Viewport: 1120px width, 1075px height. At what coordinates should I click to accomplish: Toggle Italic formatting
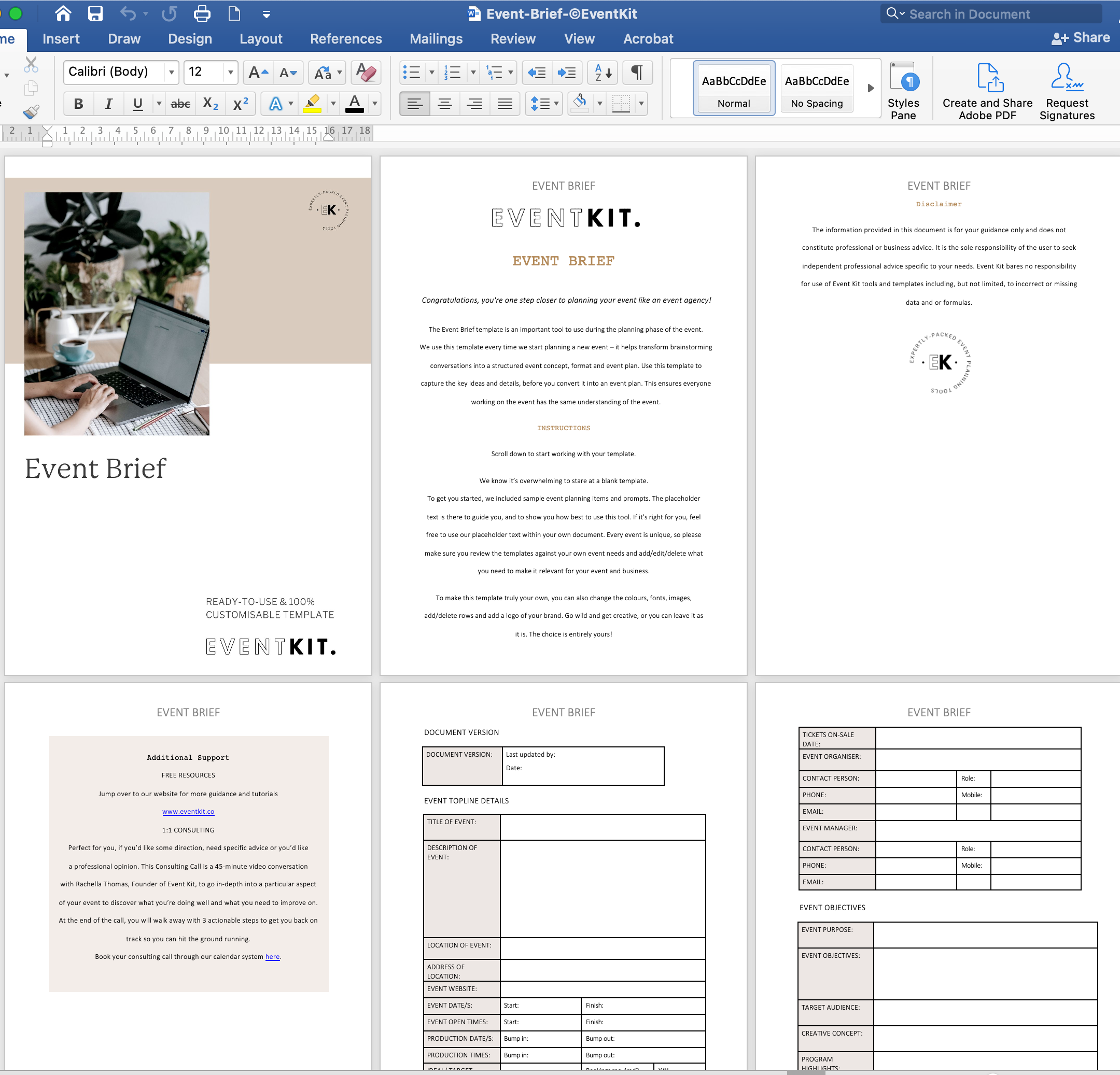click(x=108, y=104)
